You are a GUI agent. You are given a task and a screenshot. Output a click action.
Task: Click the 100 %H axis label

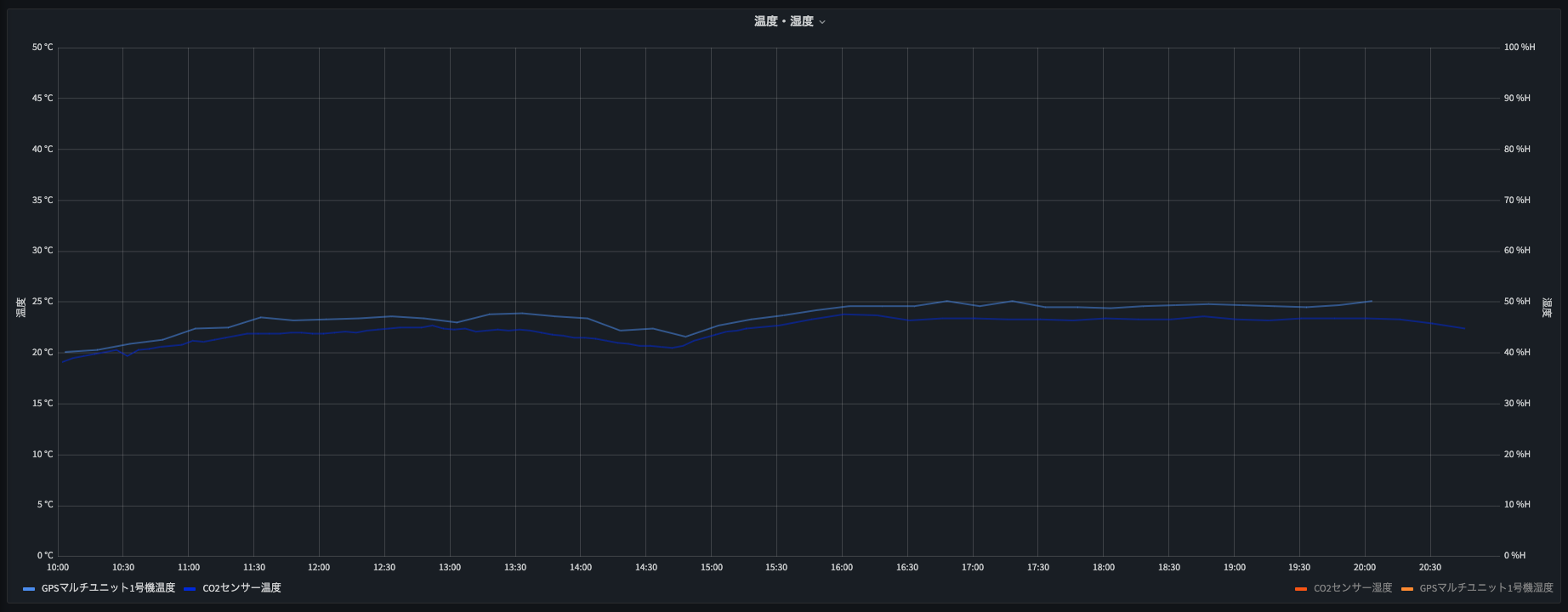(x=1520, y=48)
